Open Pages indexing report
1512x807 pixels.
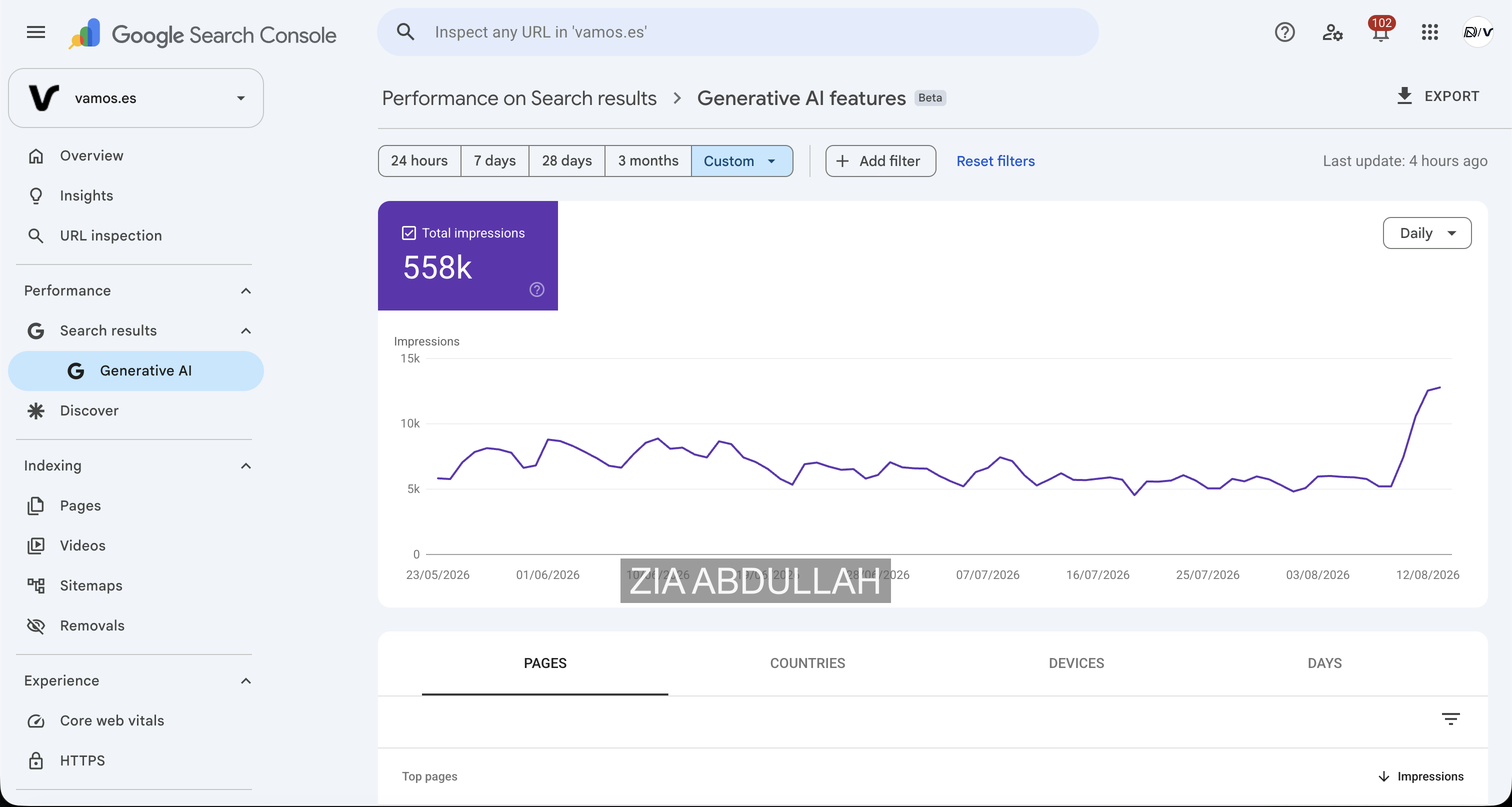135,505
